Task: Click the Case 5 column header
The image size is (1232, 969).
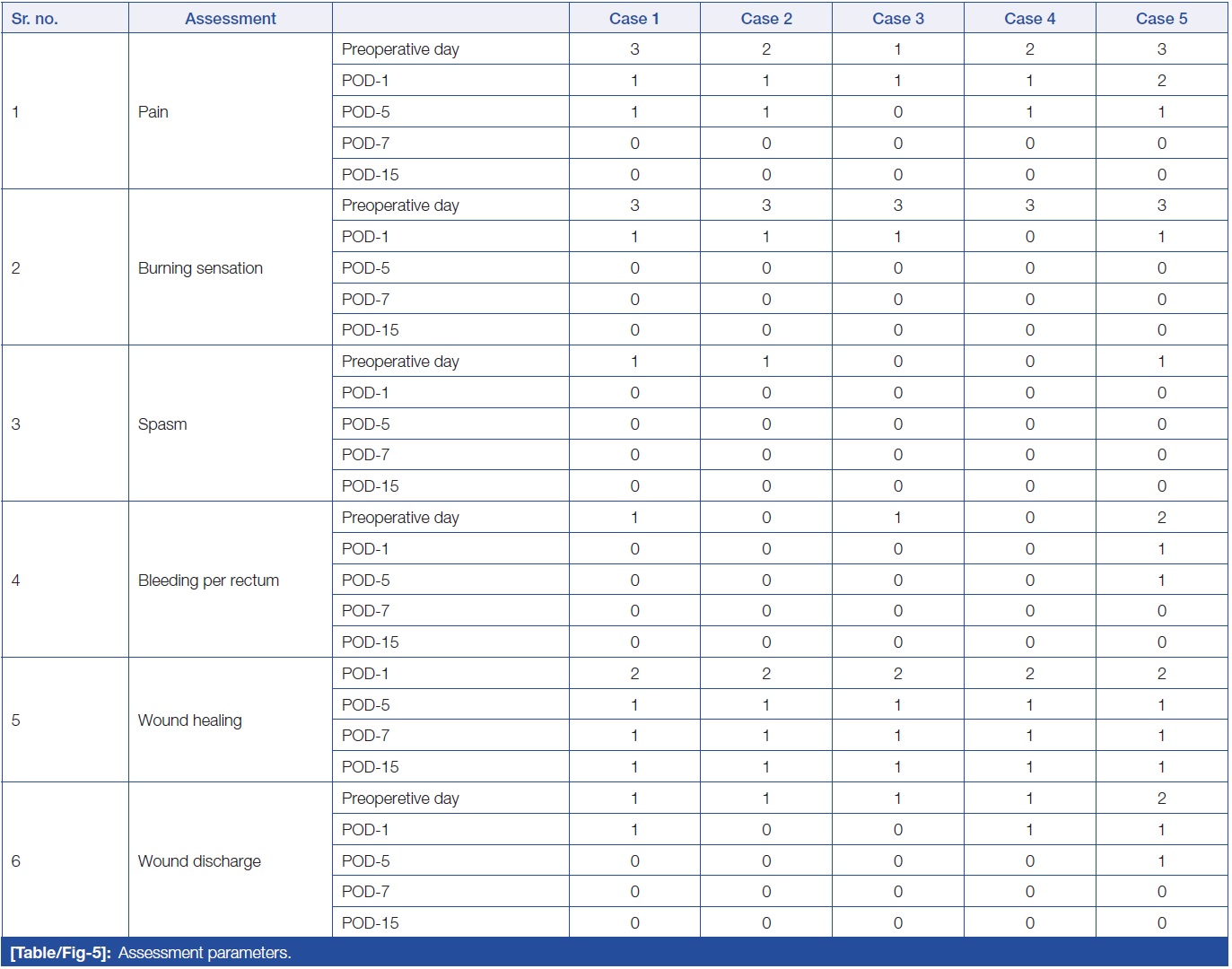Action: click(x=1161, y=19)
